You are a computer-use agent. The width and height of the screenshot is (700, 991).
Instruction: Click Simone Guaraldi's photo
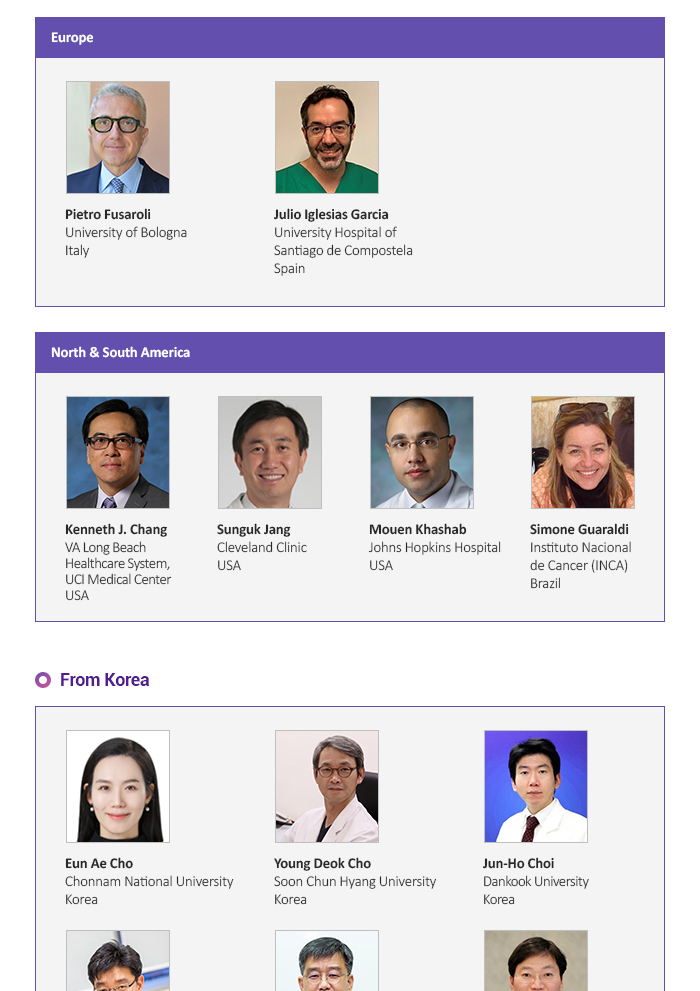click(x=582, y=453)
